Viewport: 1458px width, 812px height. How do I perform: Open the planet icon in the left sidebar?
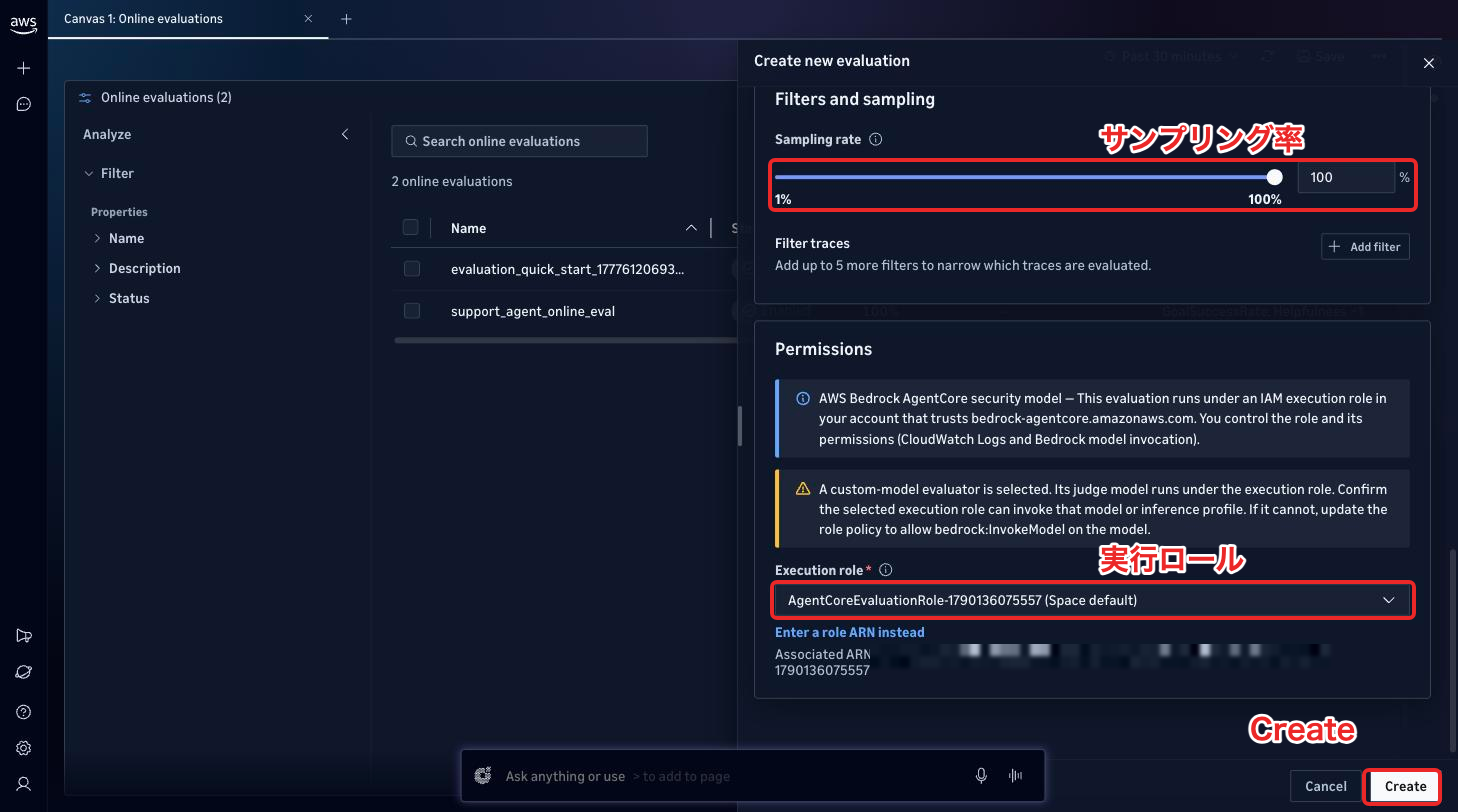pos(24,672)
